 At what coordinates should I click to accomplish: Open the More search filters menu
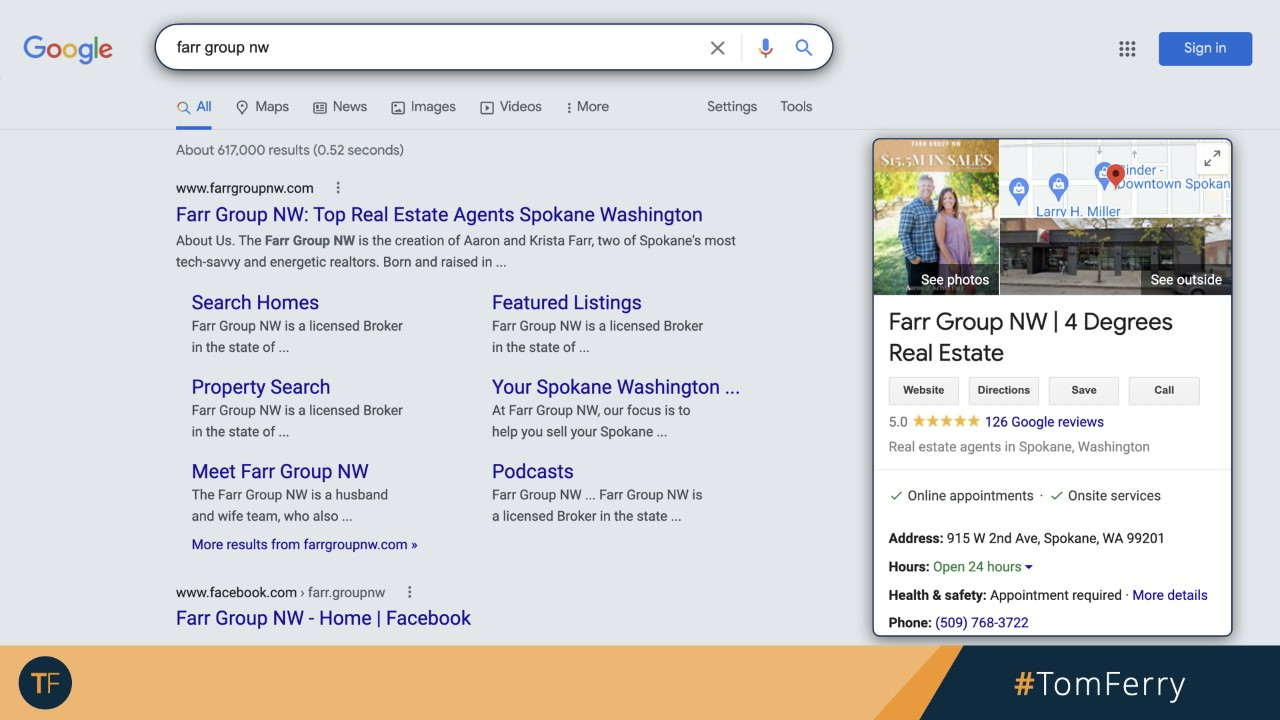tap(587, 107)
